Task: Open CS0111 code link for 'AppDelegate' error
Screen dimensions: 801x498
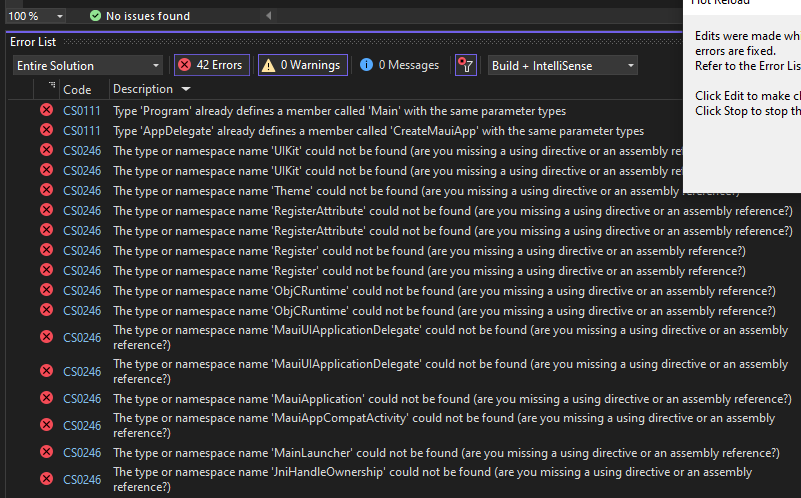Action: [82, 131]
